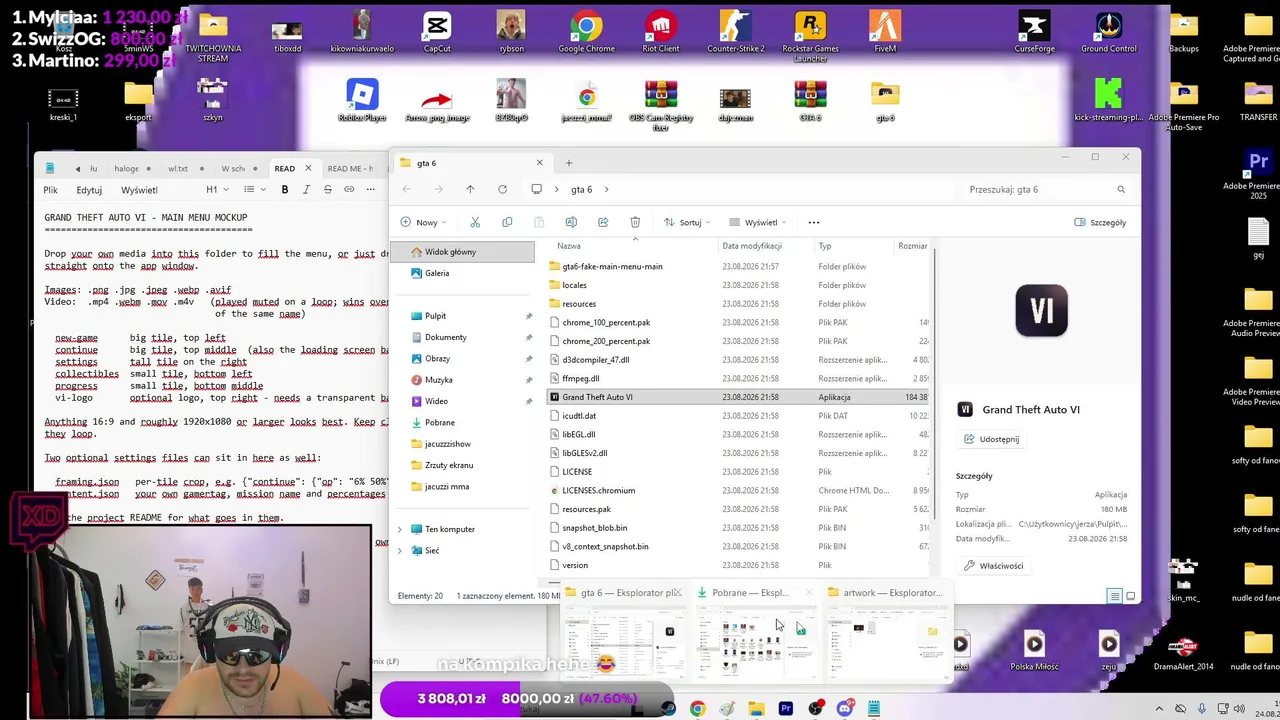The width and height of the screenshot is (1280, 720).
Task: Select the CurseForge desktop icon
Action: 1034,31
